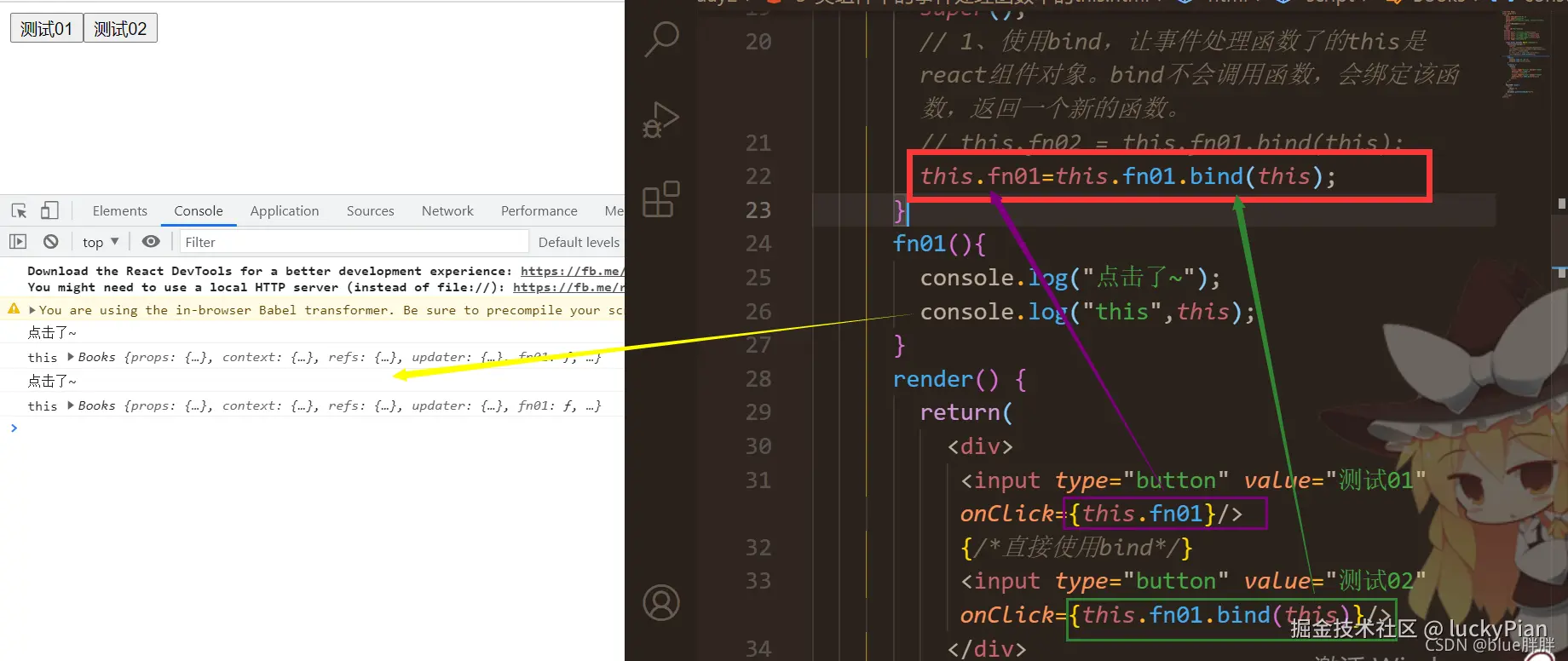
Task: Click the first 点击了~ console message
Action: [52, 332]
